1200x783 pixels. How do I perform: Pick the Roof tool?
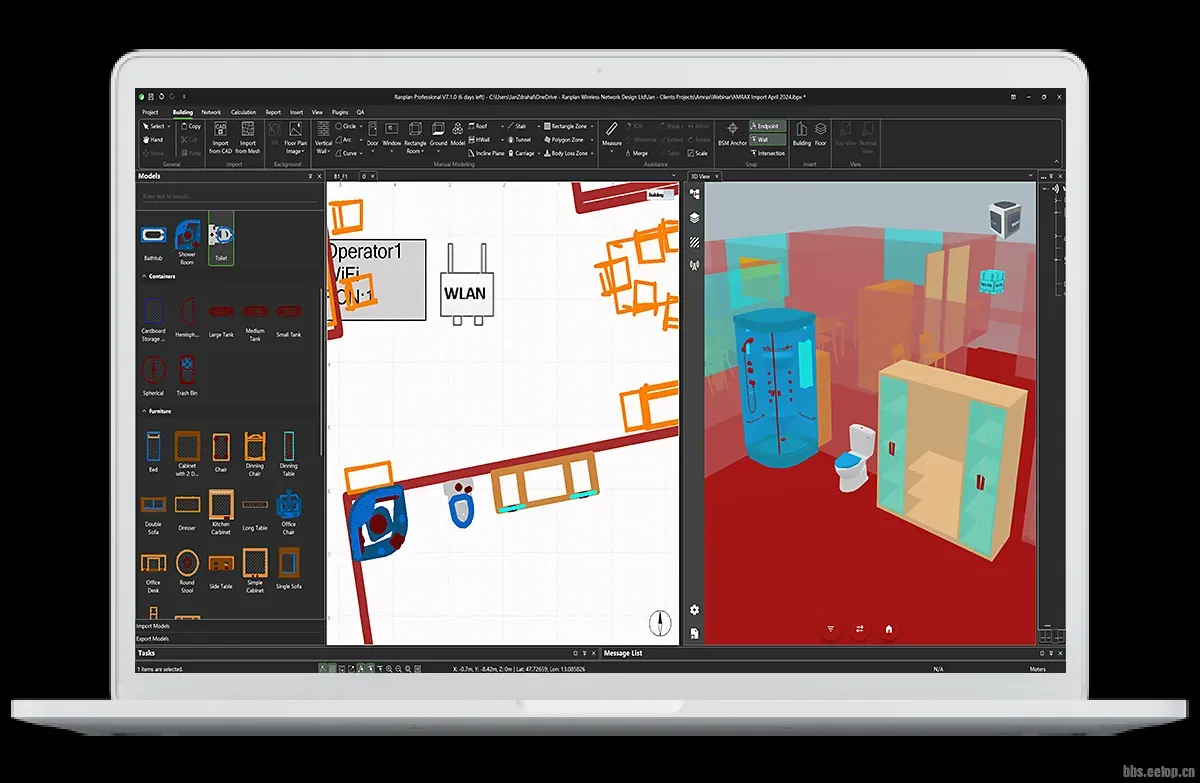click(478, 127)
